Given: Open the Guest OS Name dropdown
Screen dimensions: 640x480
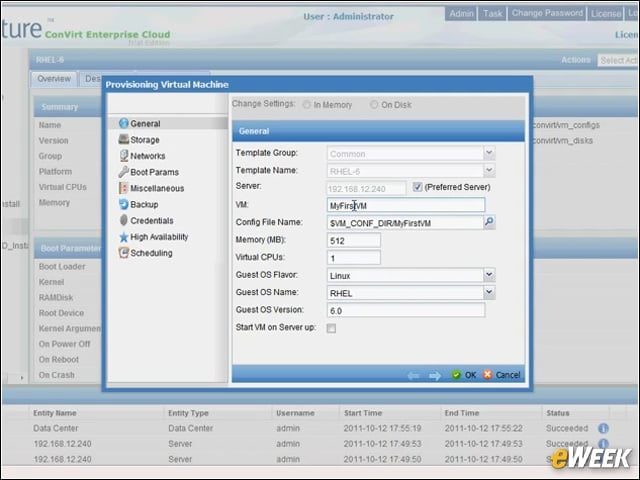Looking at the screenshot, I should coord(489,292).
